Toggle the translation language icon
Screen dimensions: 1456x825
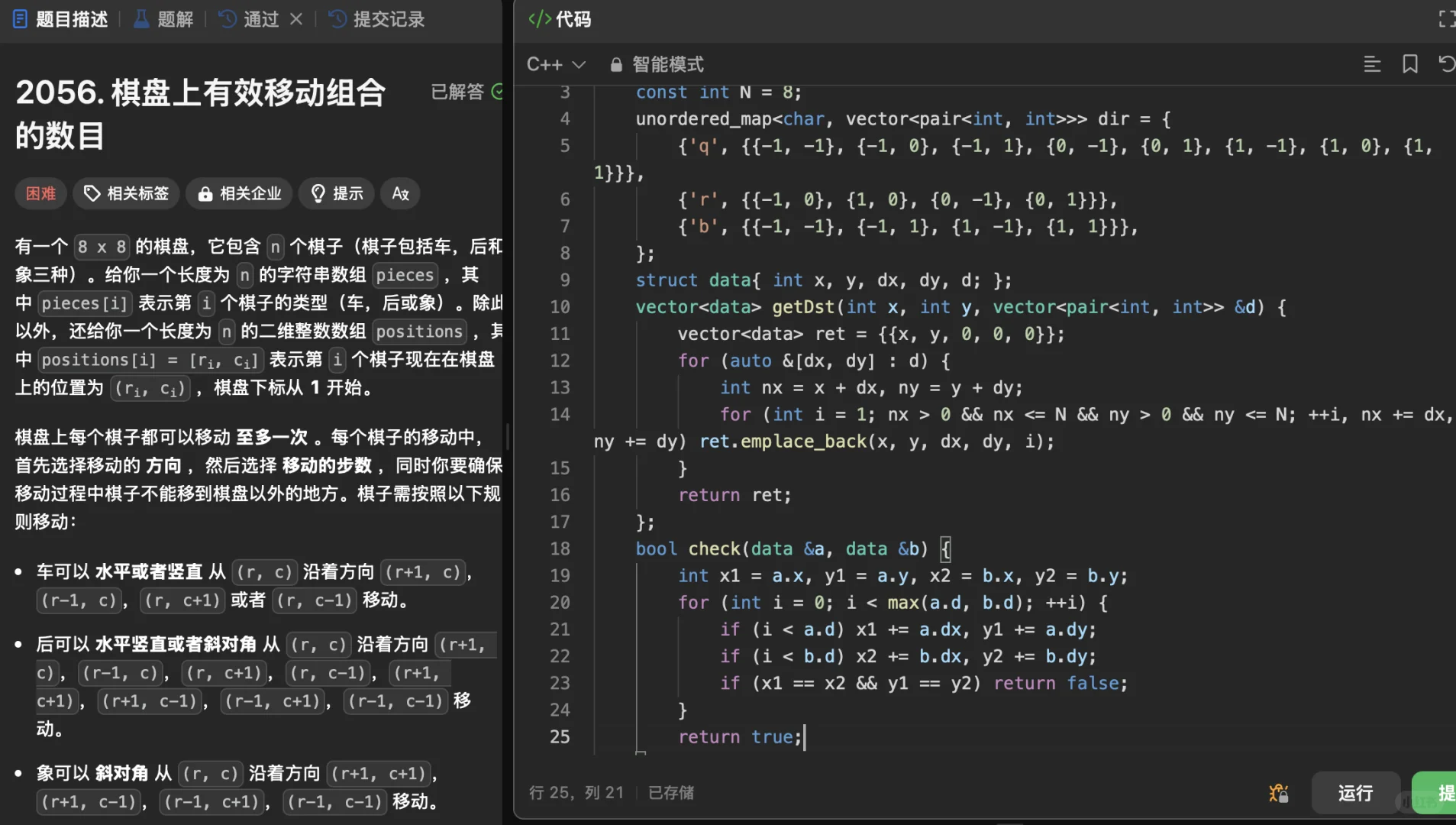pos(400,193)
